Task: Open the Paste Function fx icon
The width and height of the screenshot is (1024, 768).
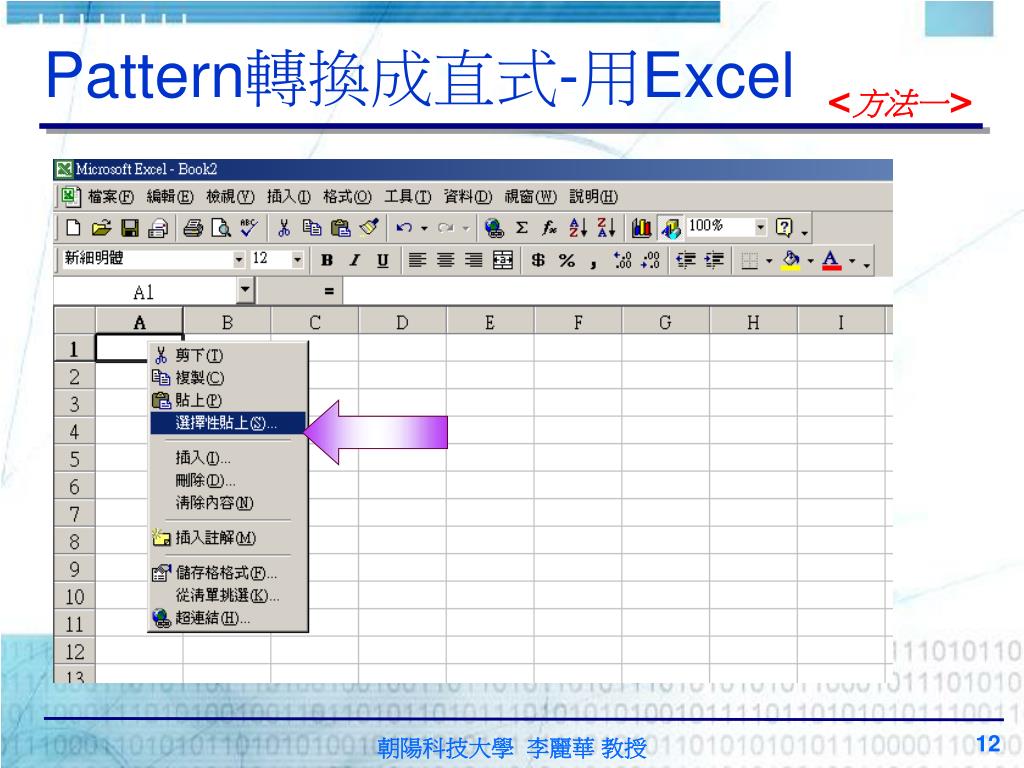Action: tap(549, 227)
